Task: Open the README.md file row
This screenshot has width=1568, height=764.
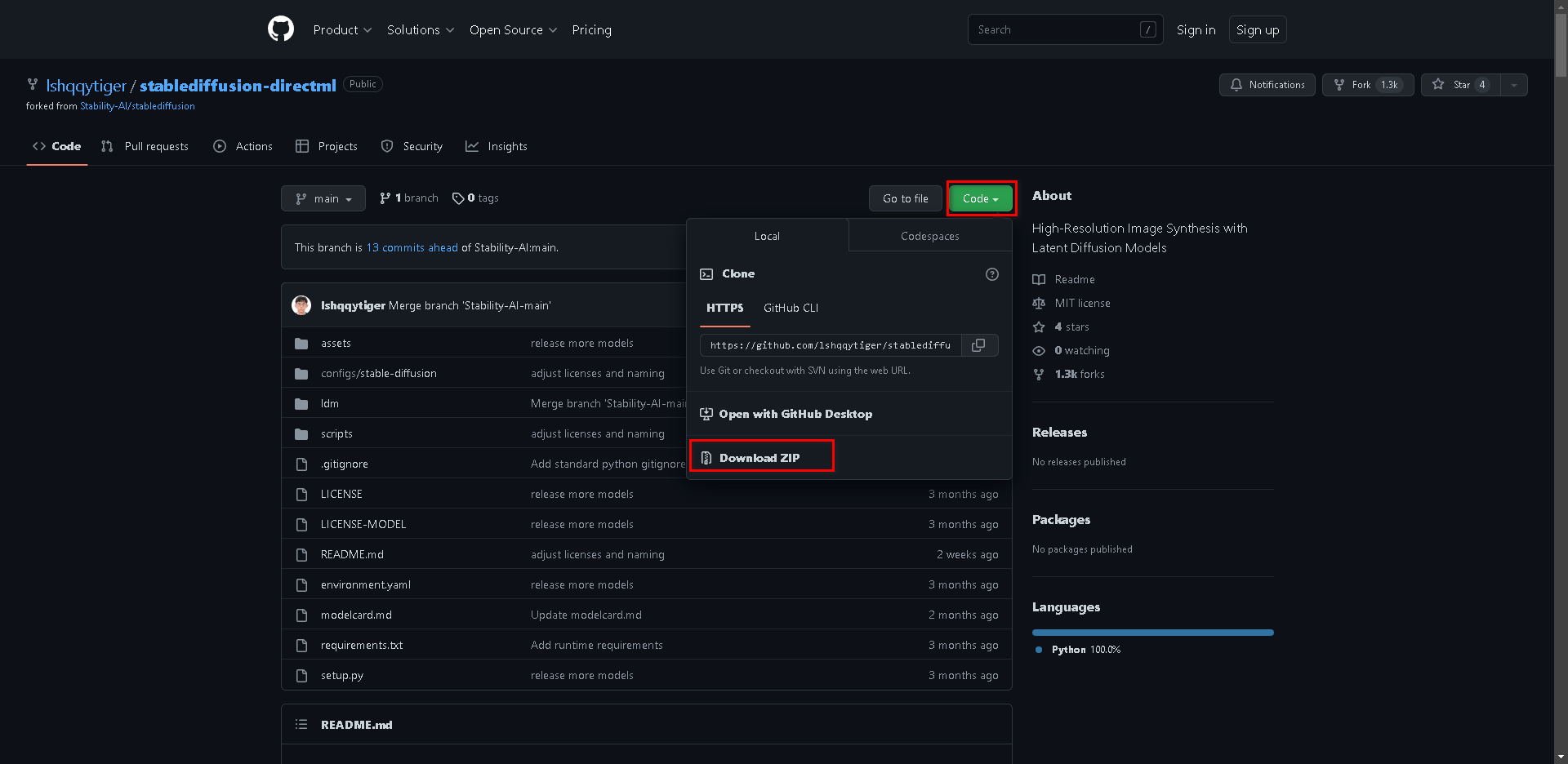Action: pos(647,555)
